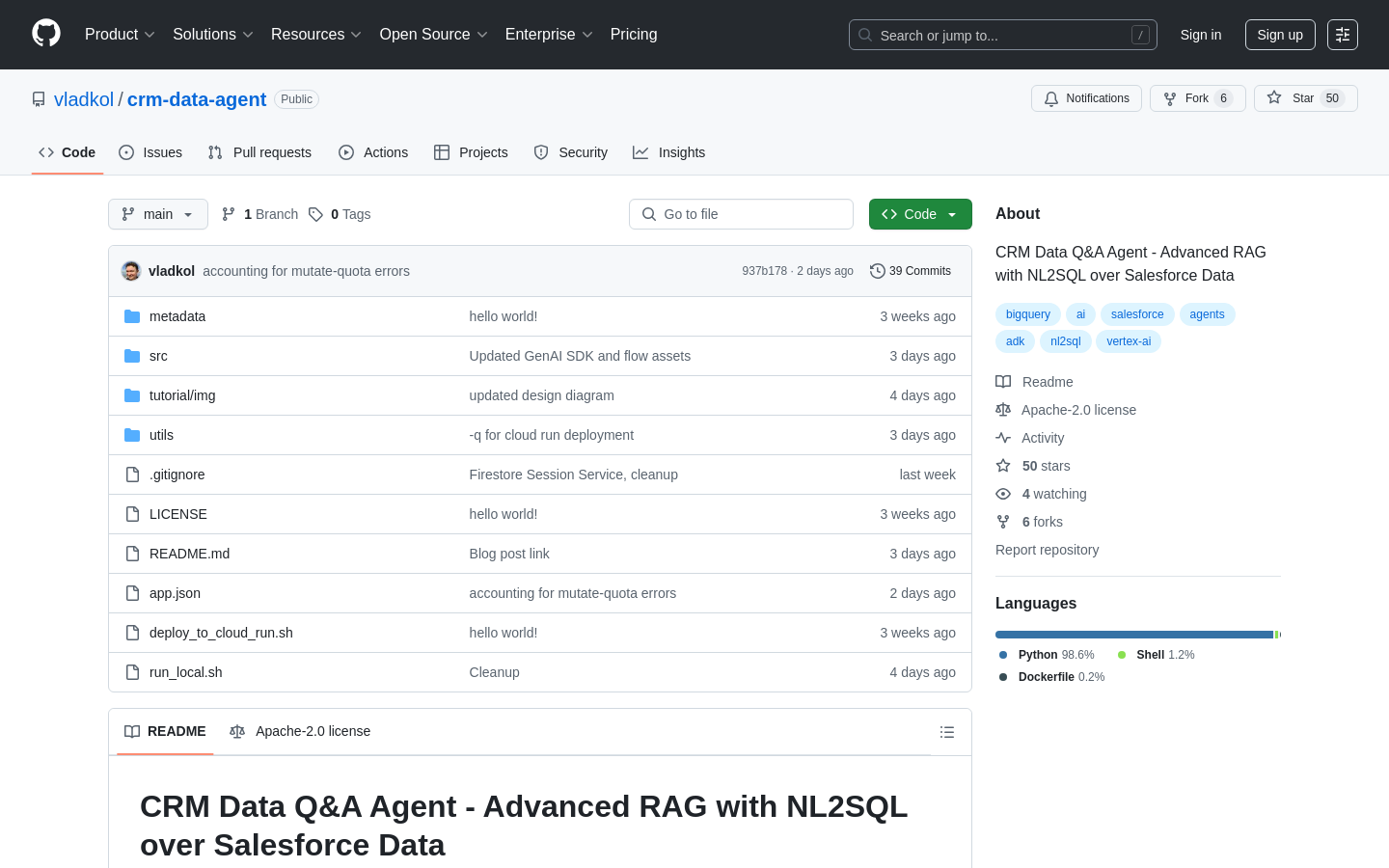Viewport: 1389px width, 868px height.
Task: Open the vladkol owner link
Action: pyautogui.click(x=84, y=99)
